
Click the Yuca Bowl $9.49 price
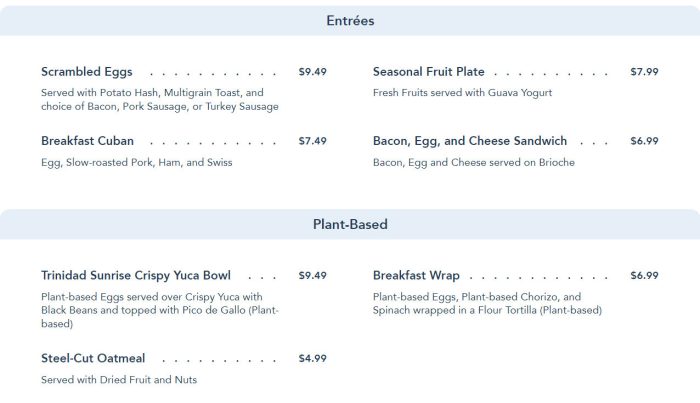tap(312, 275)
